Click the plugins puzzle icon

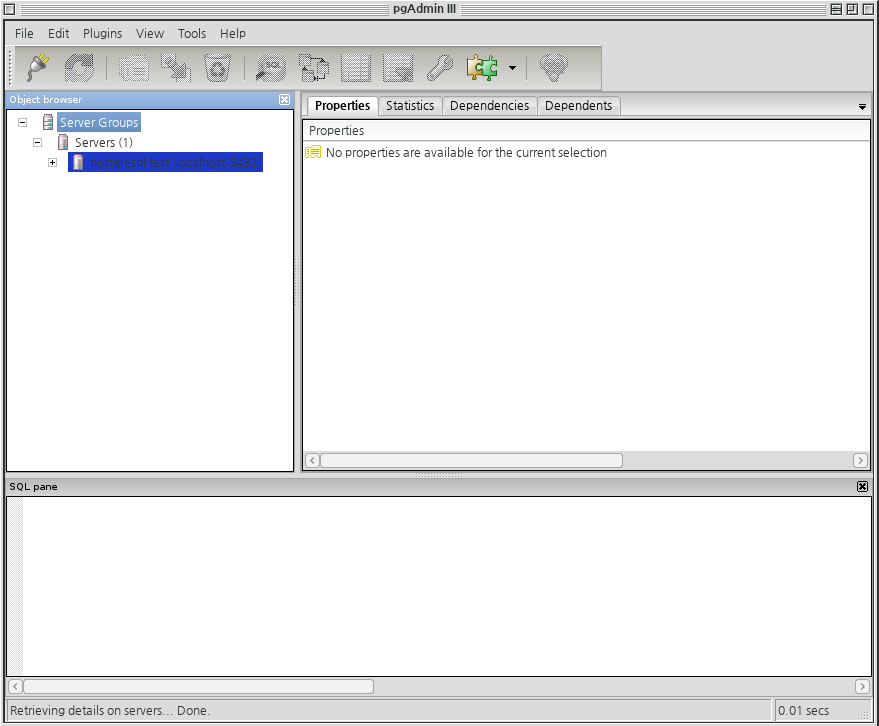pos(482,68)
